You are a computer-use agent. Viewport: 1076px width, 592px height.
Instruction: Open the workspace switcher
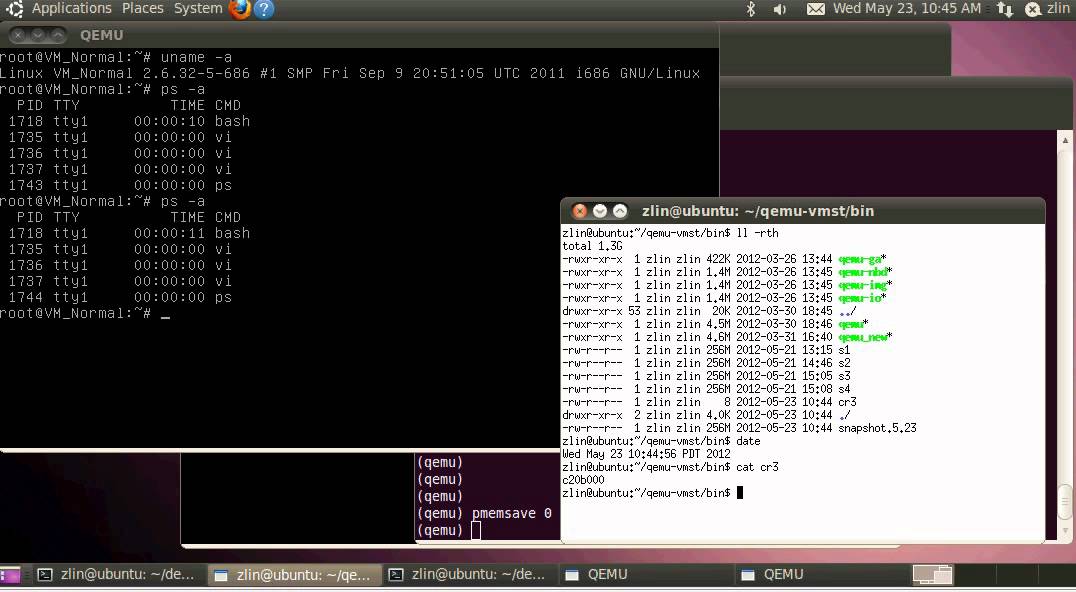point(933,575)
